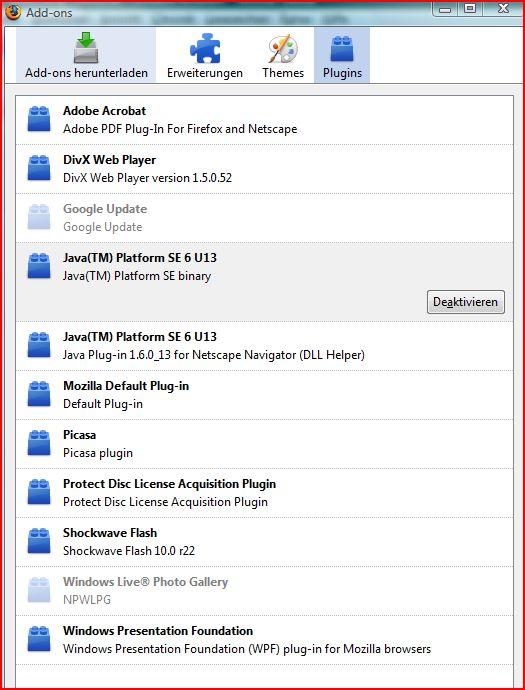Disable Java plugin with Deaktivieren button
Viewport: 525px width, 690px height.
(466, 302)
